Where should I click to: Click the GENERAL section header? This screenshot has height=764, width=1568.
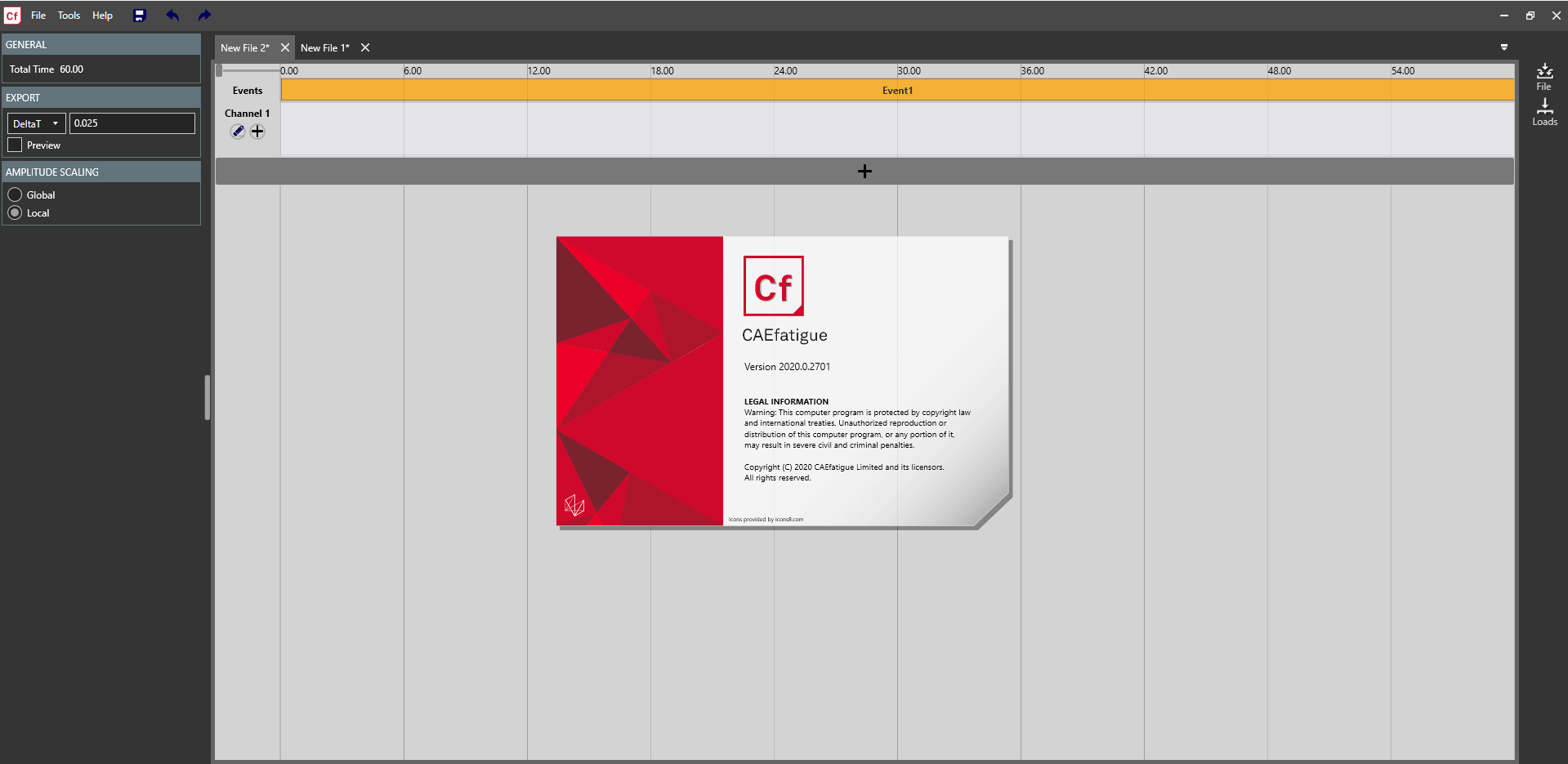click(101, 44)
